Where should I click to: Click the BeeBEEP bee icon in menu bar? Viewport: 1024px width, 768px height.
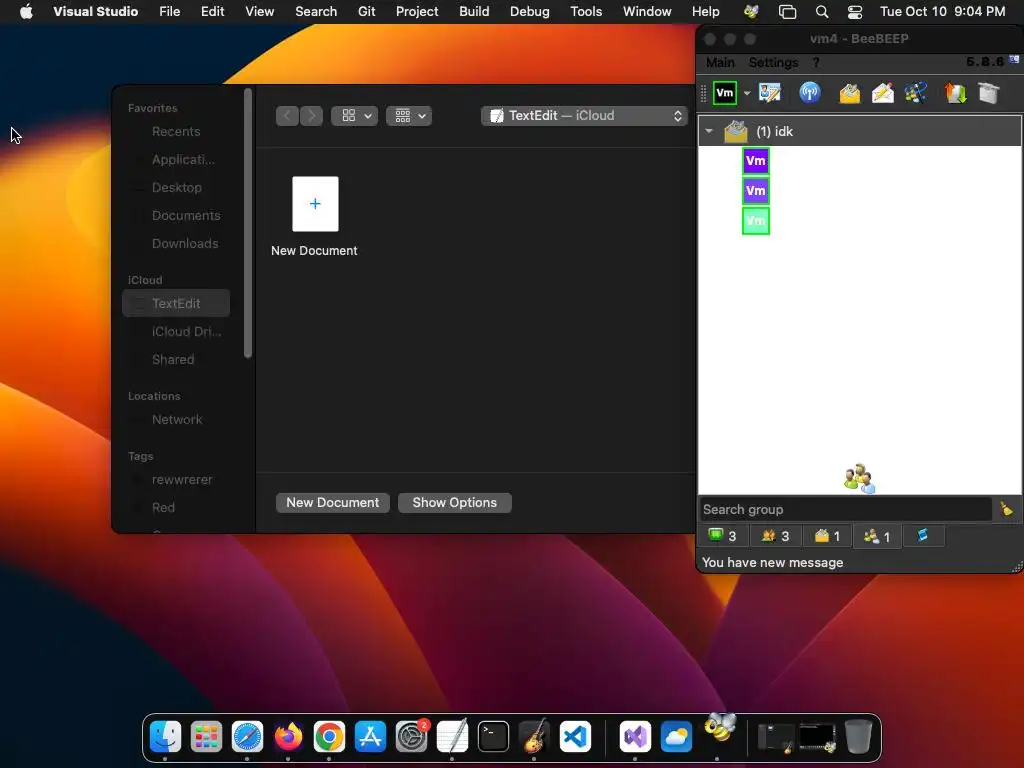point(751,12)
